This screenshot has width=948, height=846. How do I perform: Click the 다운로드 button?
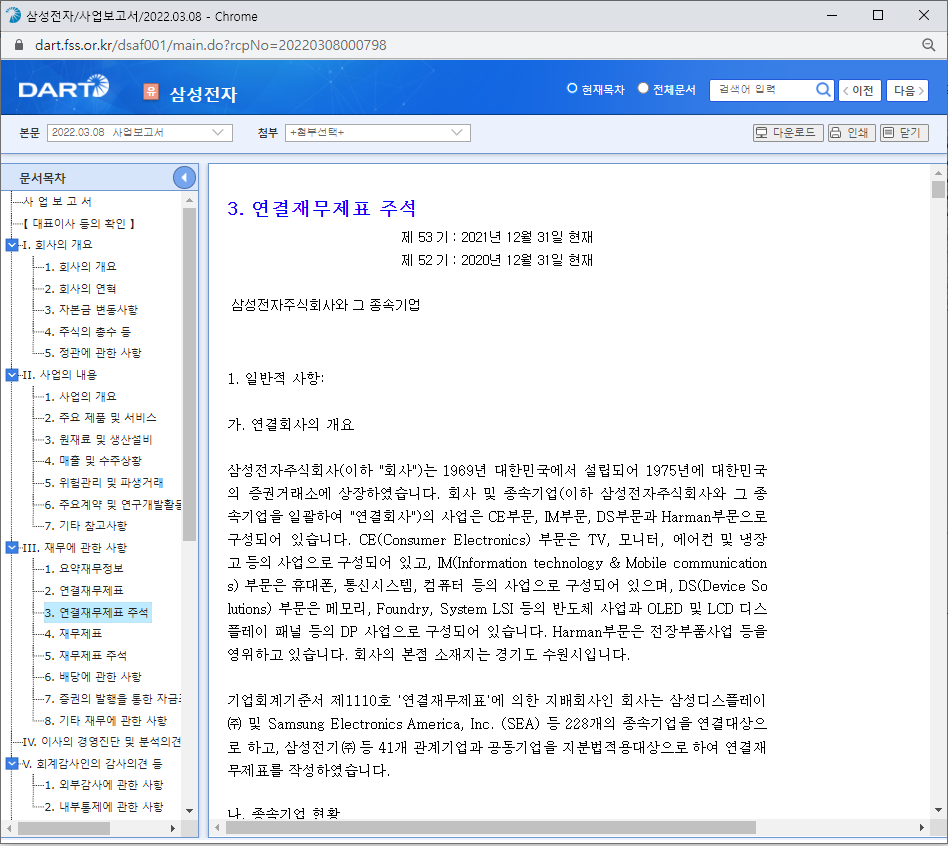[x=788, y=132]
